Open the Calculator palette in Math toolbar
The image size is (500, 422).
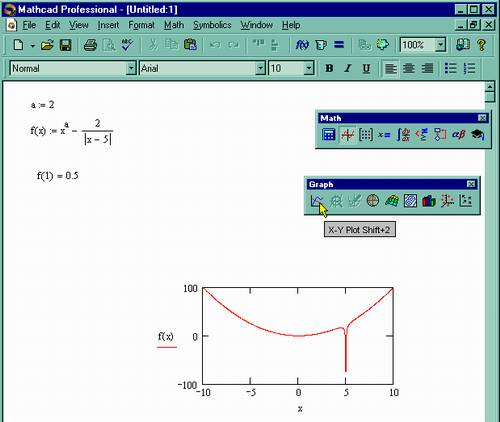pyautogui.click(x=329, y=135)
